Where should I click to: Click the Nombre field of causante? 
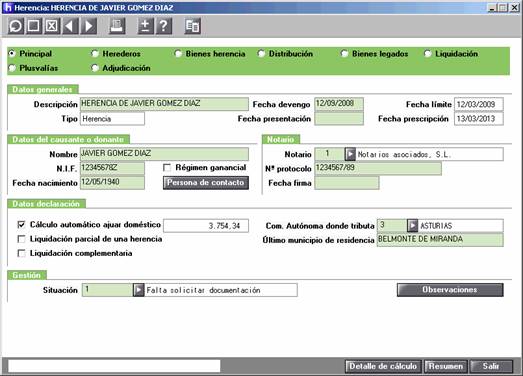pyautogui.click(x=164, y=154)
